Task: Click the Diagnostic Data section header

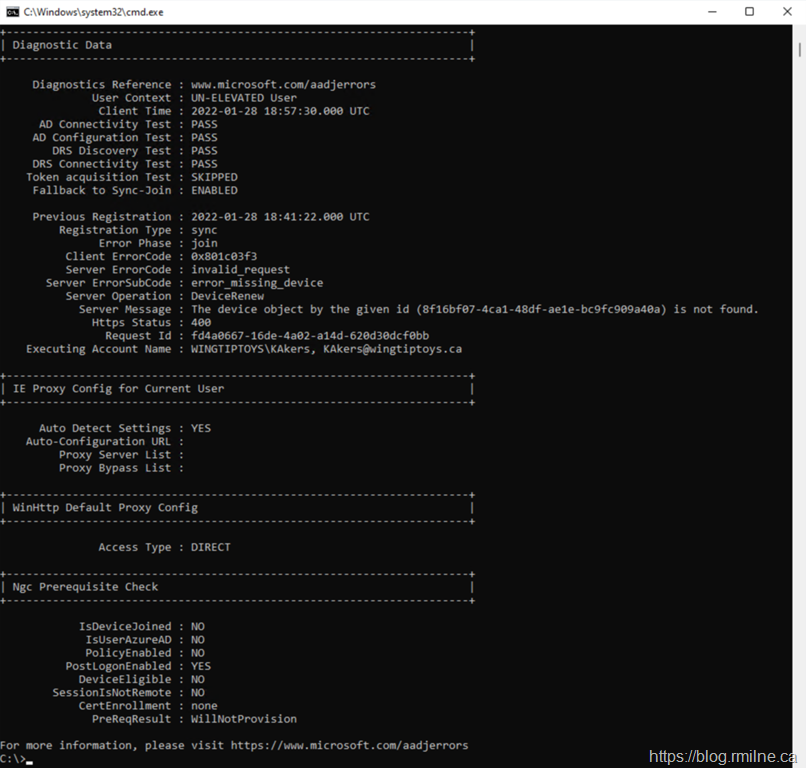Action: coord(62,45)
